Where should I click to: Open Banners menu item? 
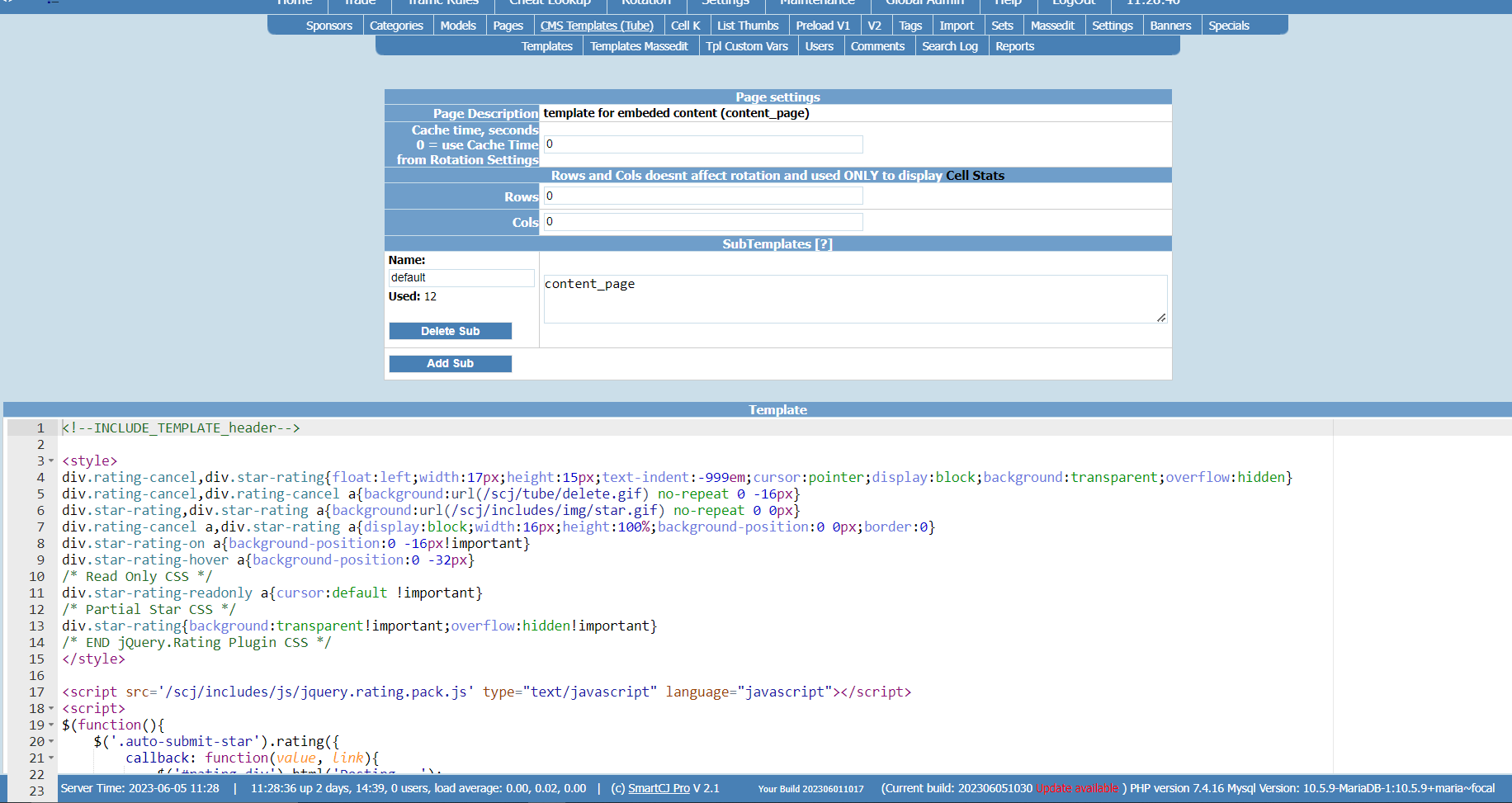(x=1170, y=26)
